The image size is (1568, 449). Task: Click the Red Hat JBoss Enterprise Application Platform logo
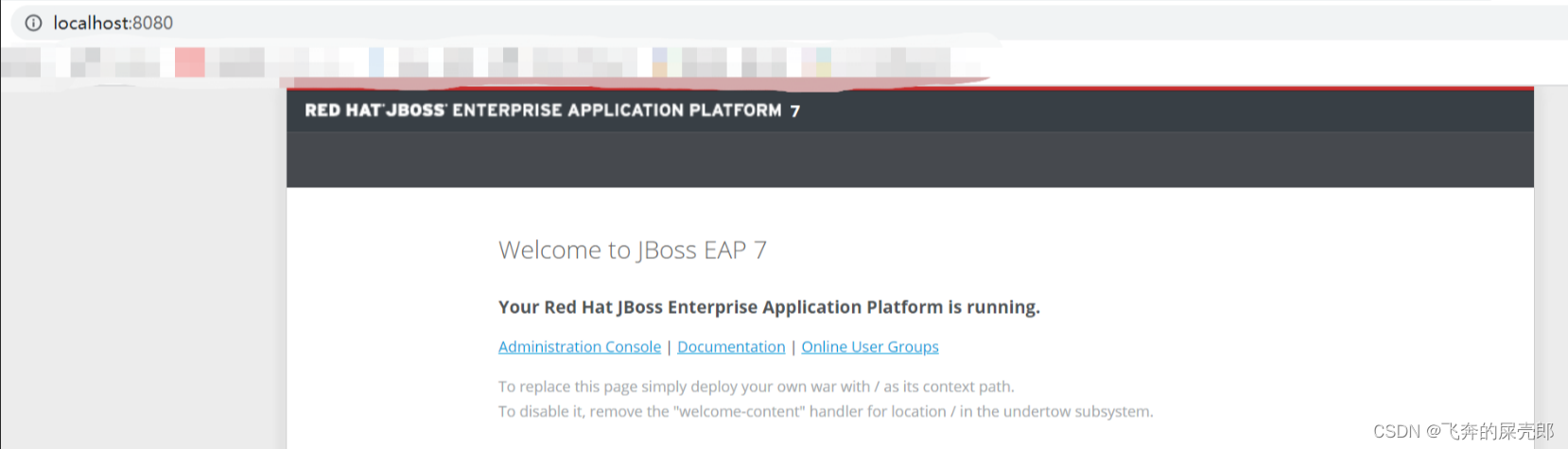pos(552,111)
